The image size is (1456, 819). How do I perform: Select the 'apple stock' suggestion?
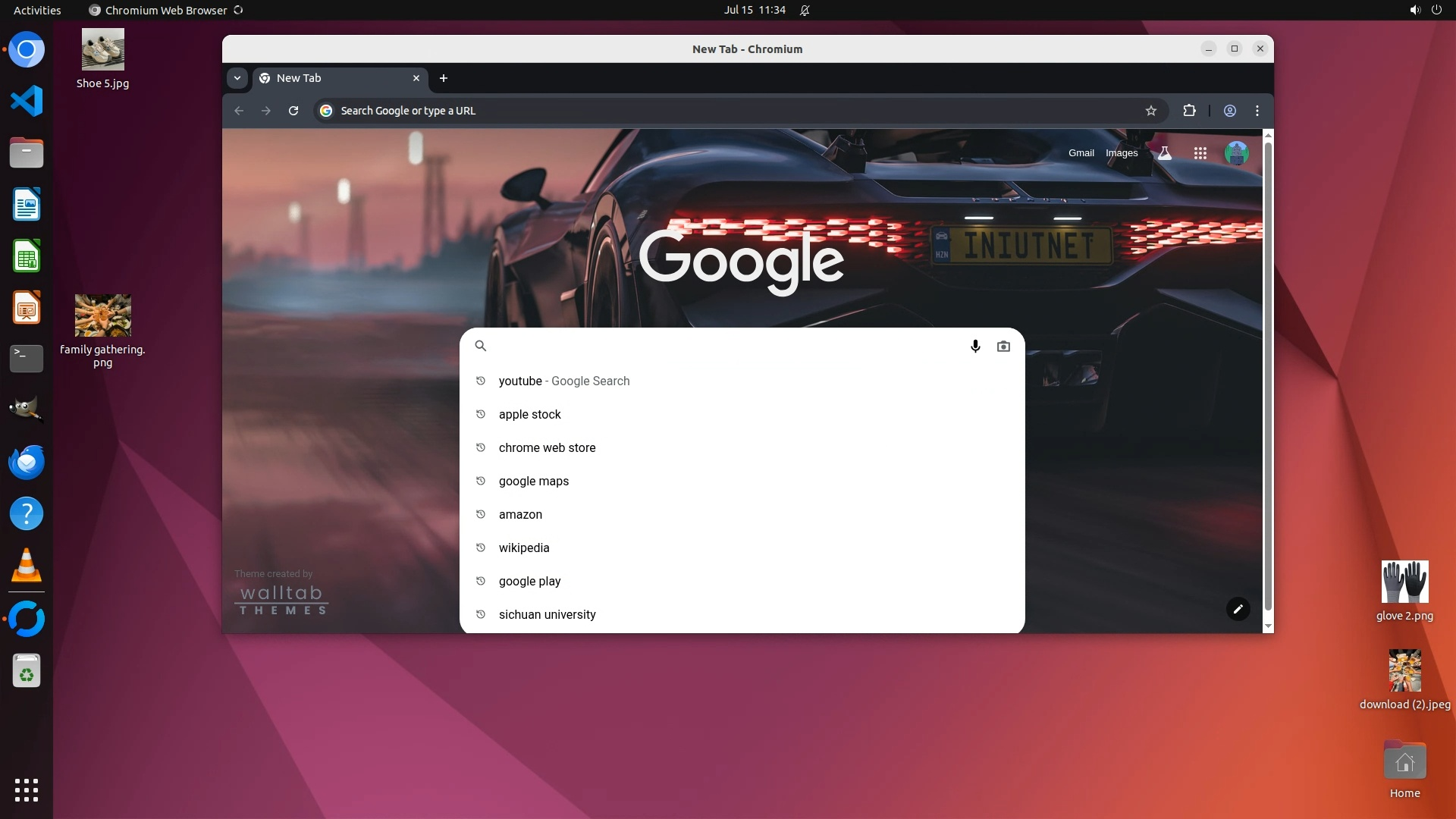click(530, 414)
